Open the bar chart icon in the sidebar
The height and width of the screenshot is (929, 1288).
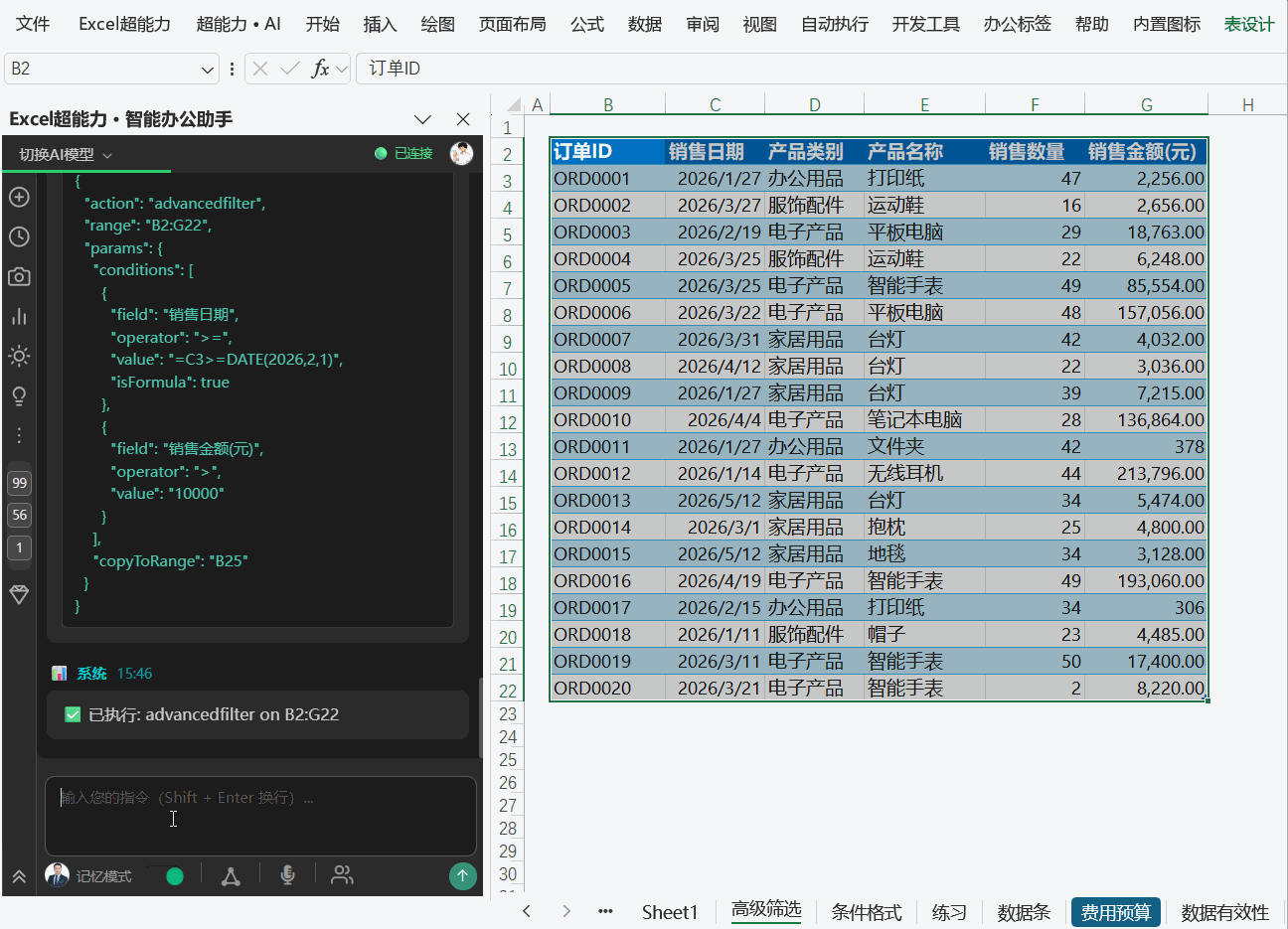(19, 316)
